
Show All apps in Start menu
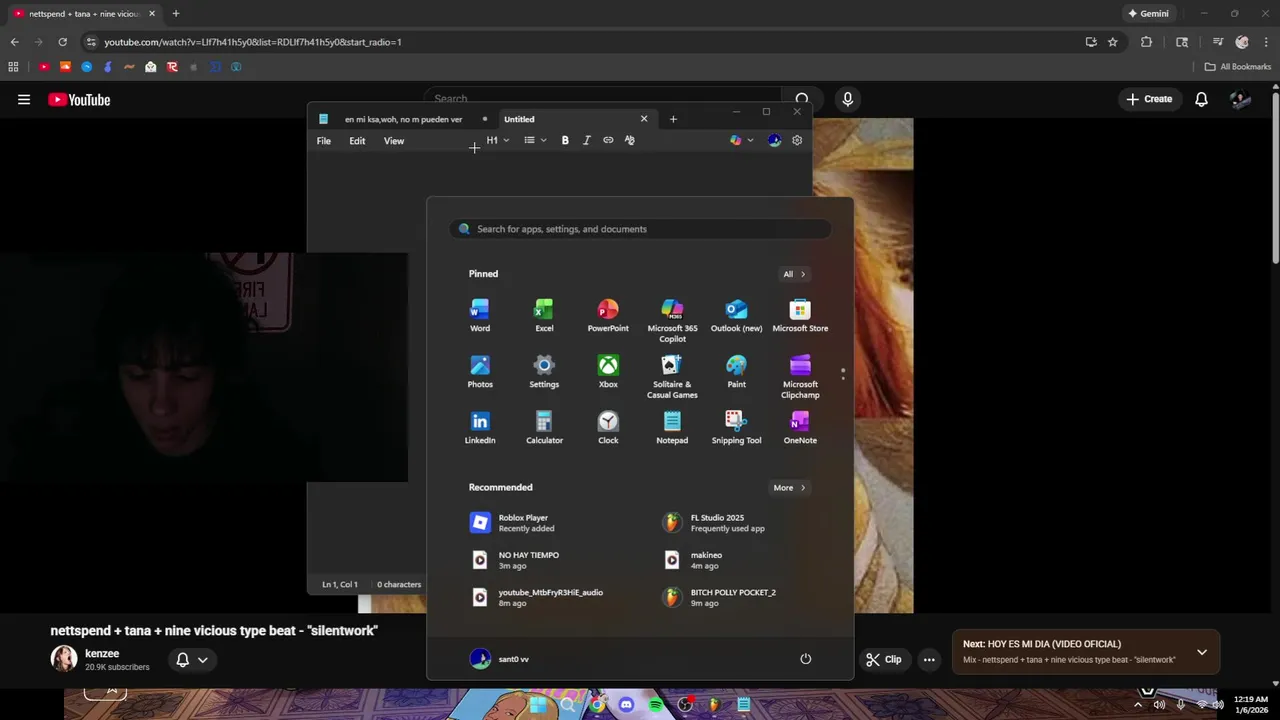tap(794, 274)
